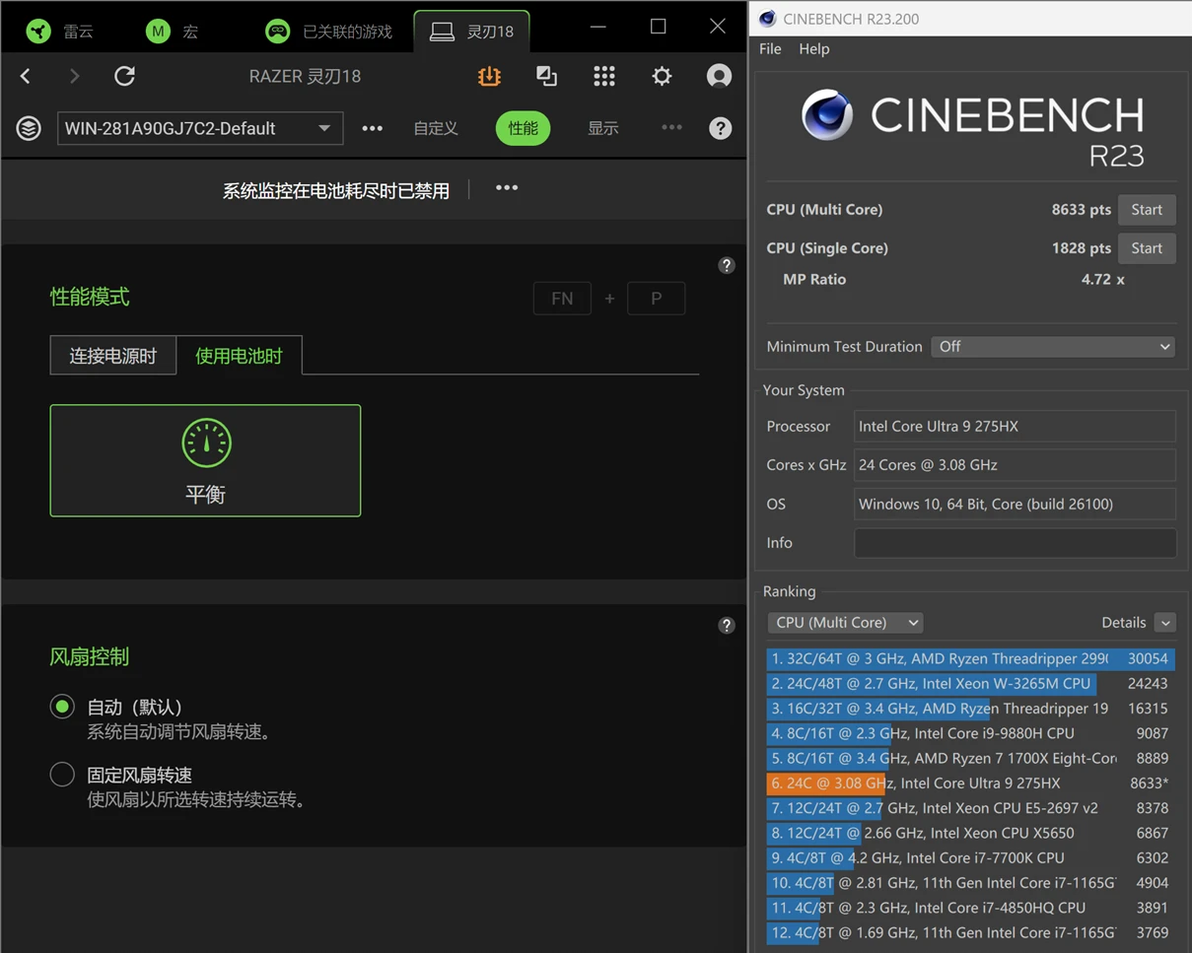Expand the ranking Details arrow
Screen dimensions: 1192x953
1165,623
